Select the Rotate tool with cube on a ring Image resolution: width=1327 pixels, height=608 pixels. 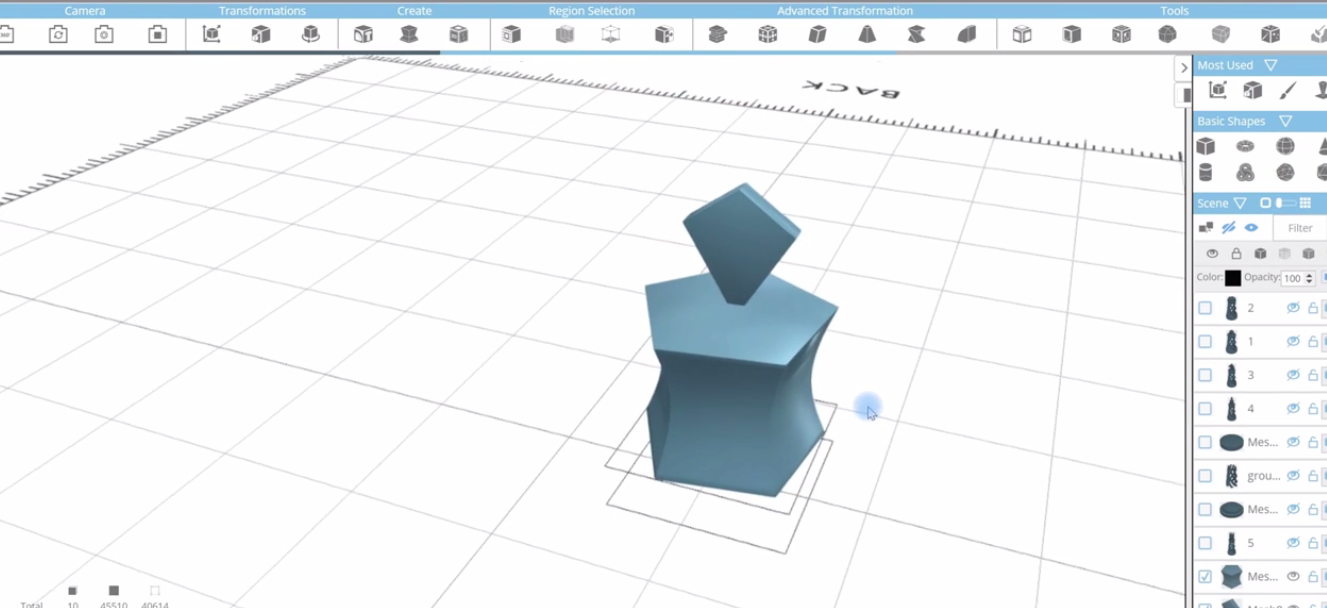point(311,35)
